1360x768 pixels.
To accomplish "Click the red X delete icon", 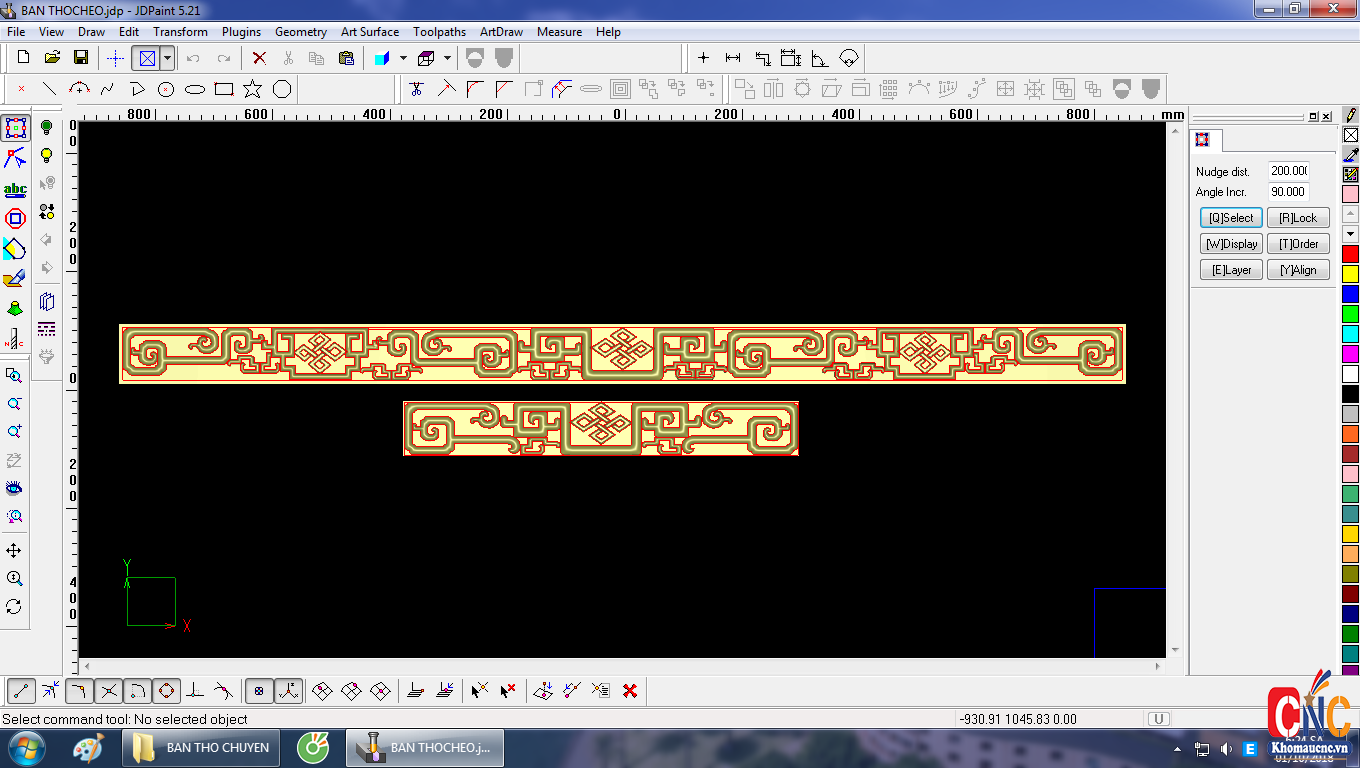I will coord(259,58).
